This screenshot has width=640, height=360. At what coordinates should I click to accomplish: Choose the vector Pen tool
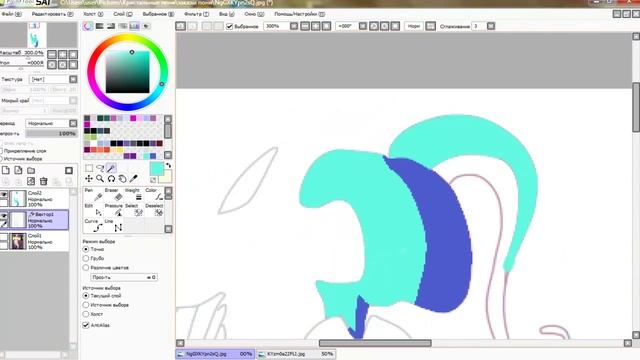(93, 195)
